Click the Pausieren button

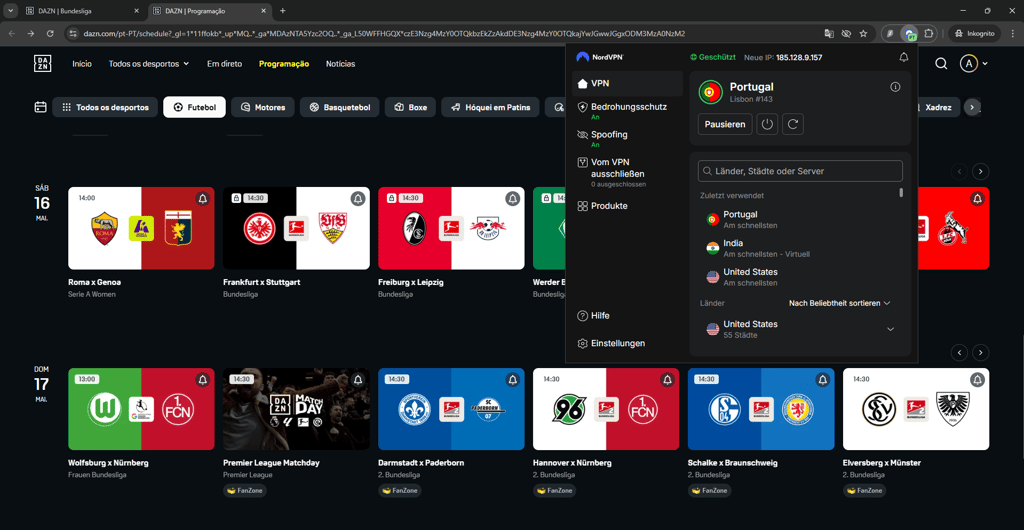pyautogui.click(x=725, y=124)
